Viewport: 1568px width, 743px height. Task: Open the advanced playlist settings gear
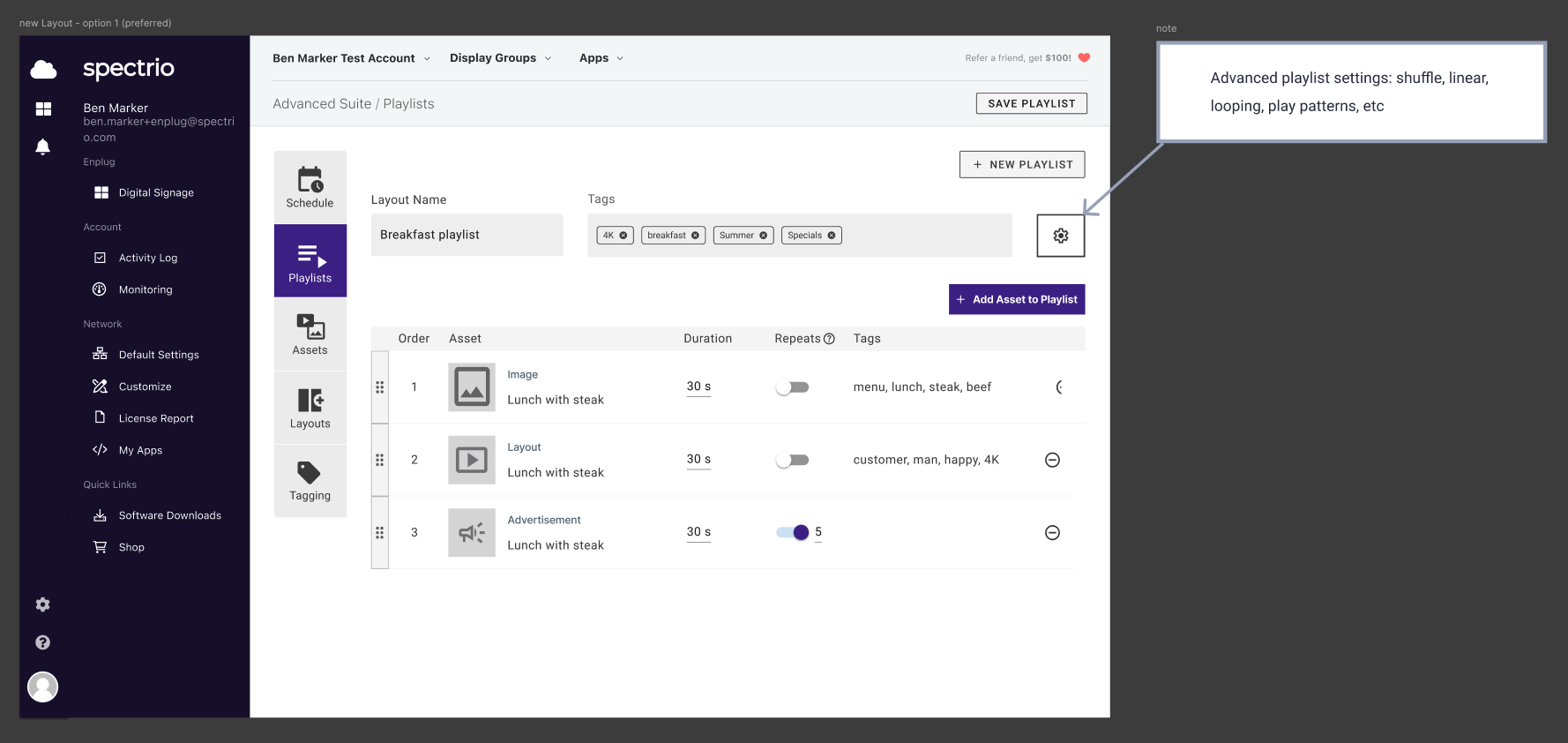click(1060, 236)
